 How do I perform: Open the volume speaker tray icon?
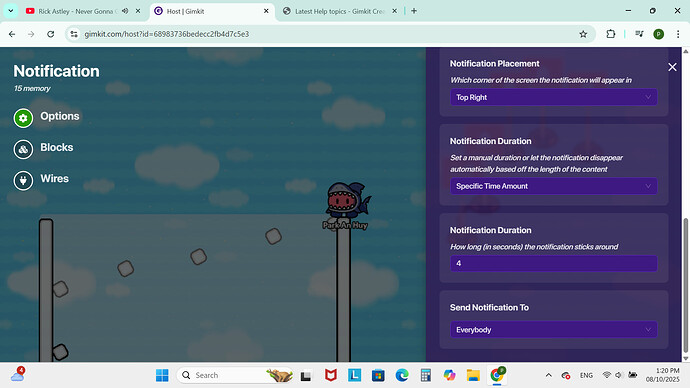[618, 375]
